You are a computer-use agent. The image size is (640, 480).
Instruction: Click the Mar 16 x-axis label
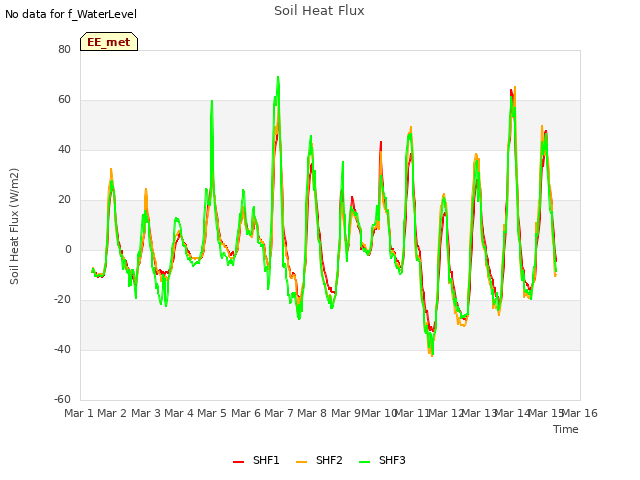(x=580, y=413)
